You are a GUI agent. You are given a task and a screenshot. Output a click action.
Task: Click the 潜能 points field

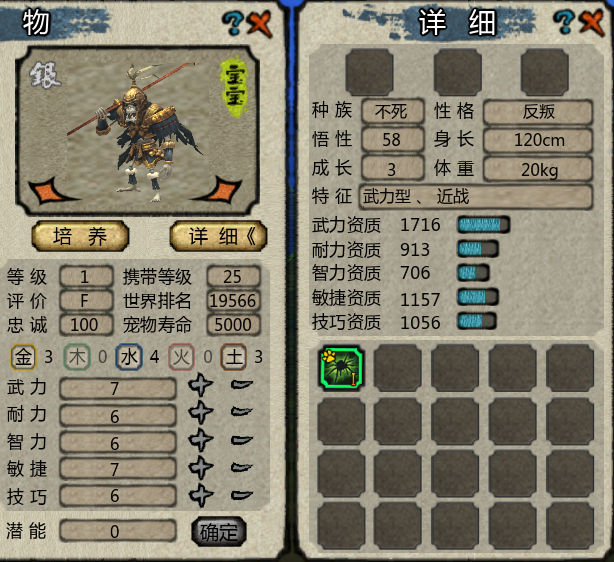point(118,531)
